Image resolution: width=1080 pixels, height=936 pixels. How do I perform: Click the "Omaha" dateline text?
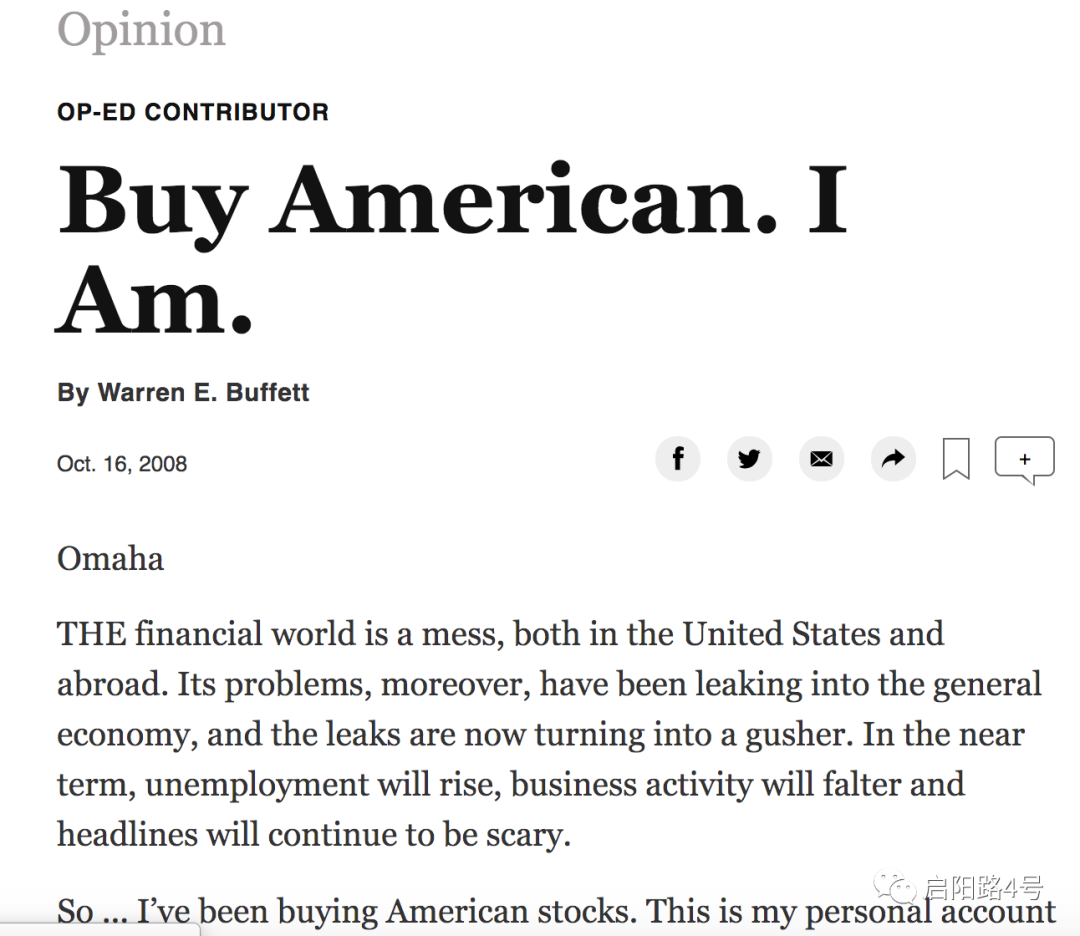click(110, 558)
